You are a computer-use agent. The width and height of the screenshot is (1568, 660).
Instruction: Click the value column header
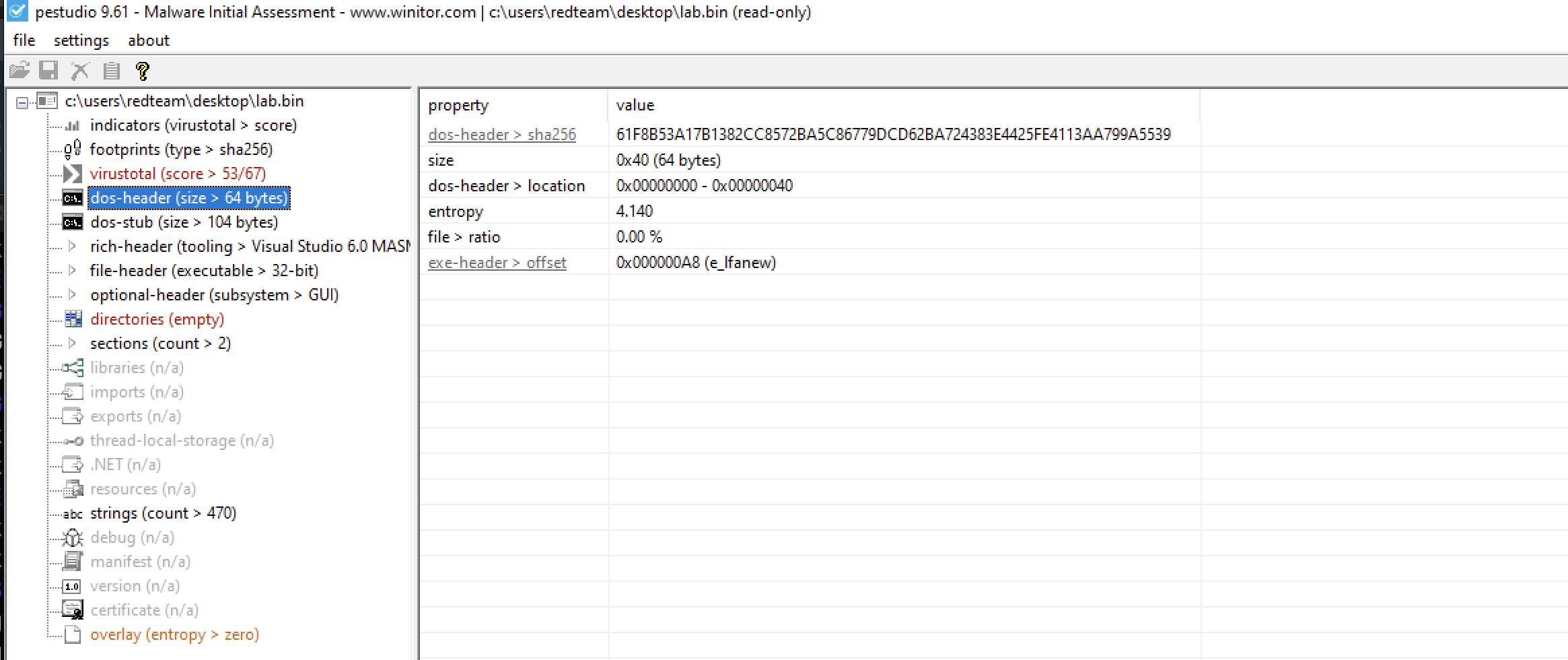click(904, 105)
